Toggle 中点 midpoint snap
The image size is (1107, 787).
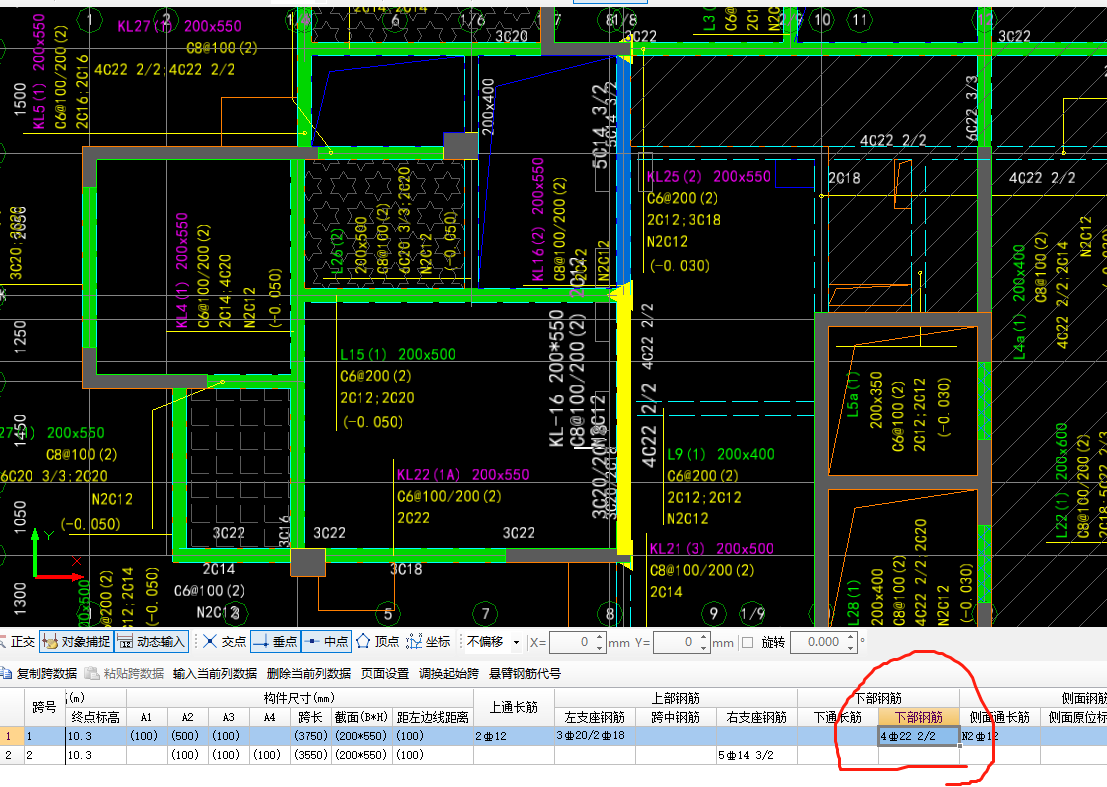click(326, 642)
